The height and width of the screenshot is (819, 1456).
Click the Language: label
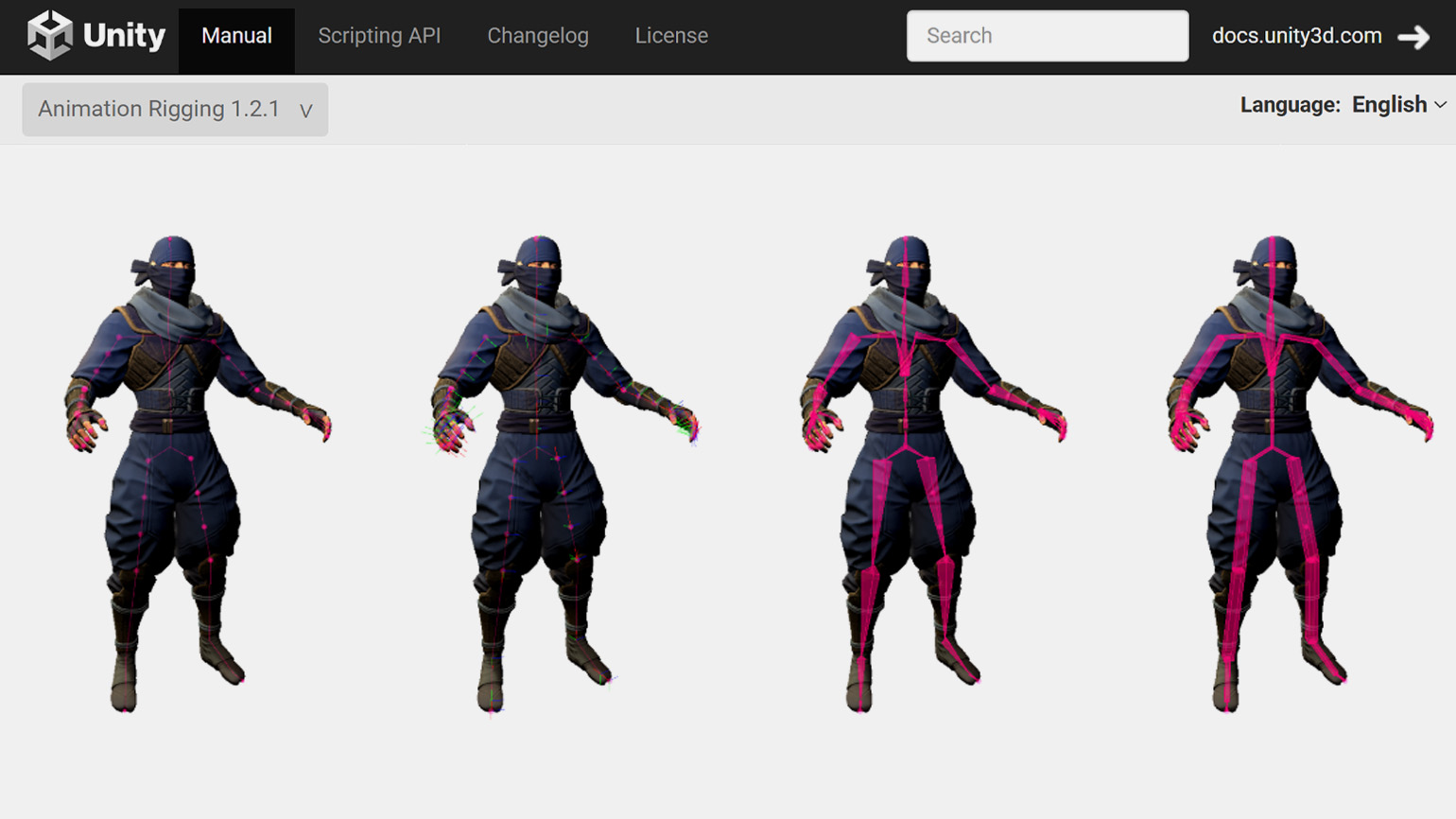click(x=1290, y=105)
